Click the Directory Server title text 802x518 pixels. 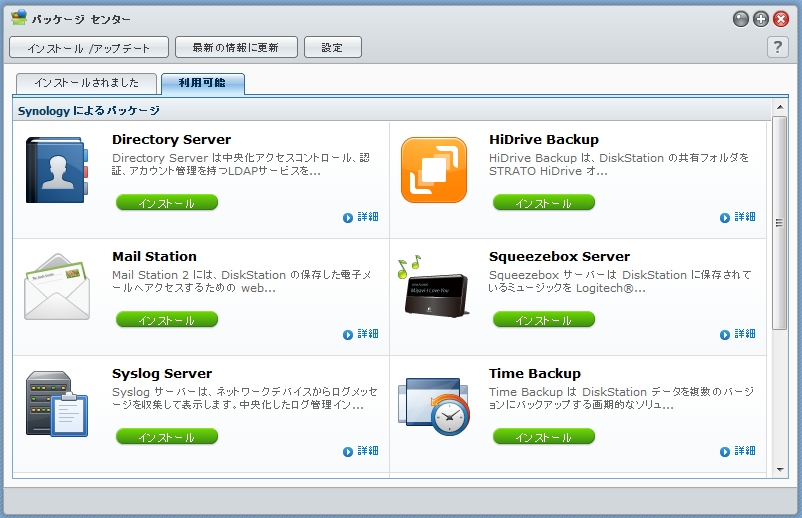click(171, 140)
